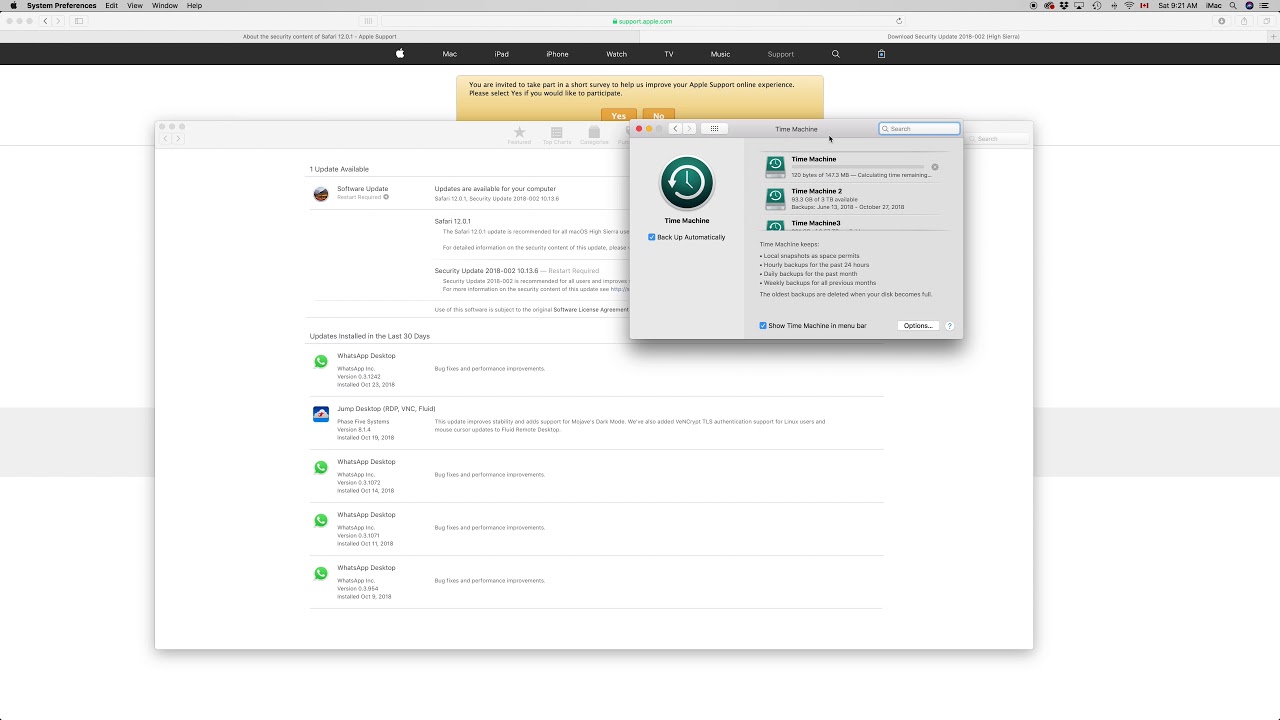Image resolution: width=1280 pixels, height=720 pixels.
Task: Click WhatsApp icon for version 0.3.1071
Action: click(x=321, y=520)
